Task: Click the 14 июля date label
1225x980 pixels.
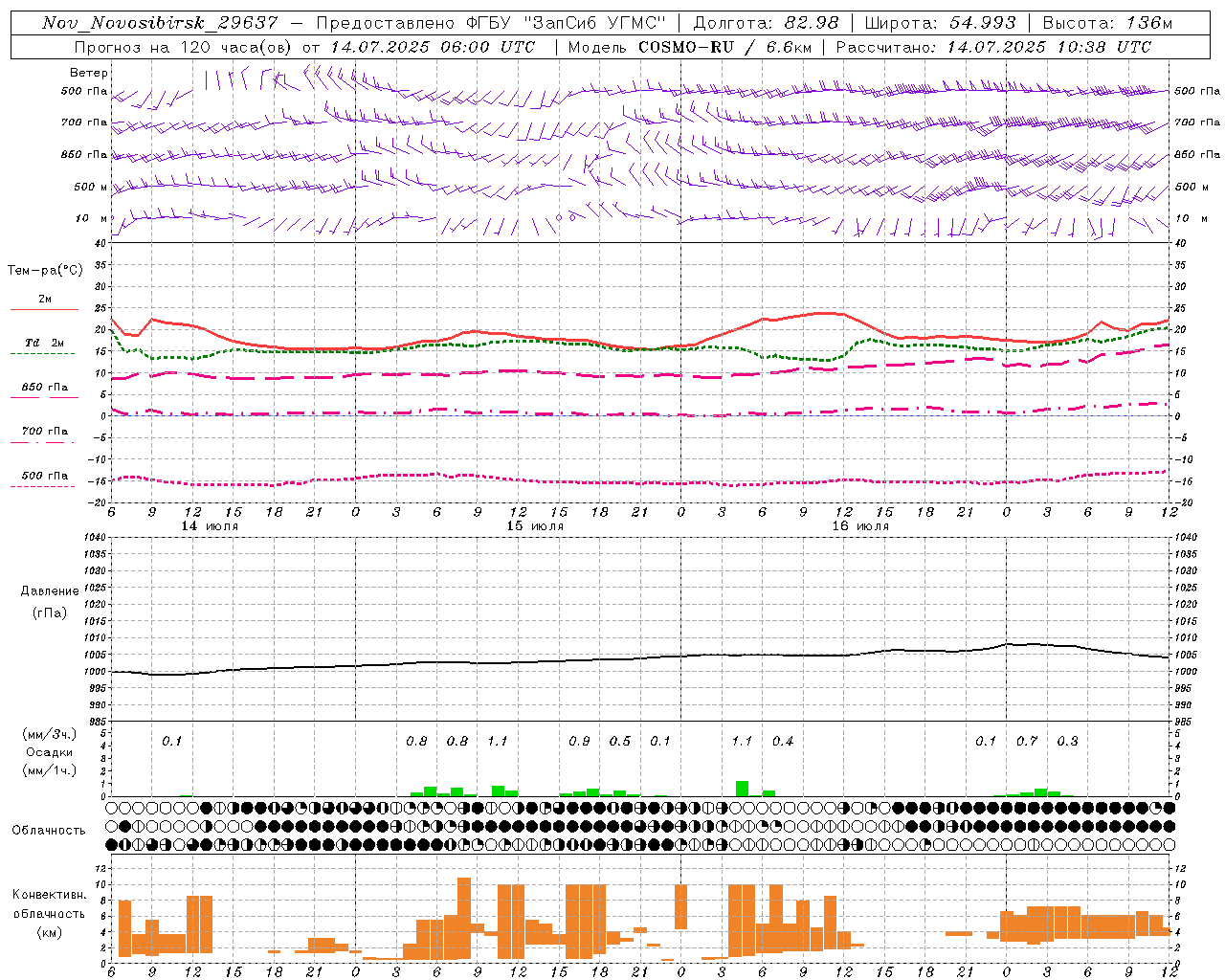Action: pyautogui.click(x=211, y=526)
